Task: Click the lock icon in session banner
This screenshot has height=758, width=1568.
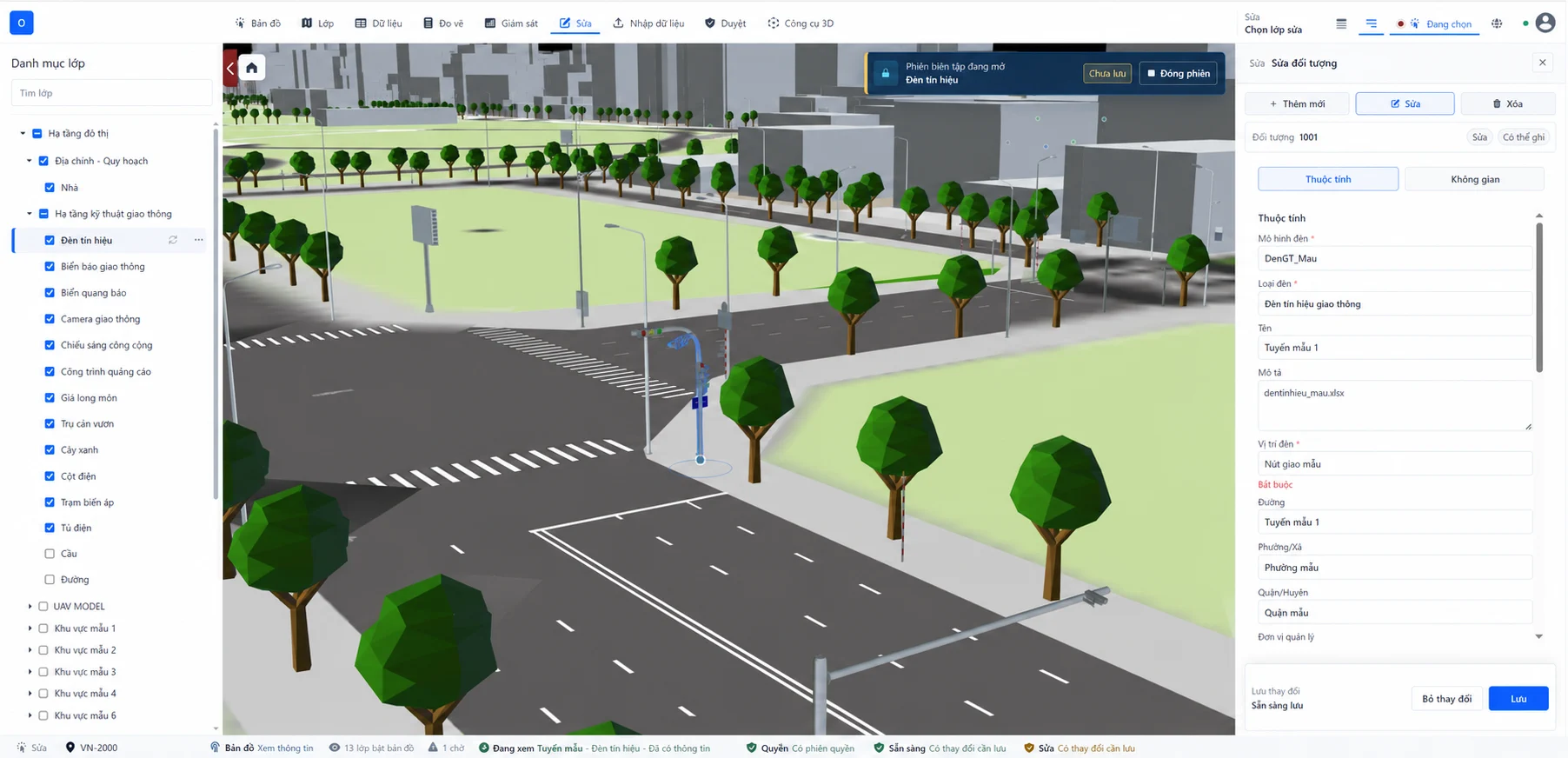Action: (886, 73)
